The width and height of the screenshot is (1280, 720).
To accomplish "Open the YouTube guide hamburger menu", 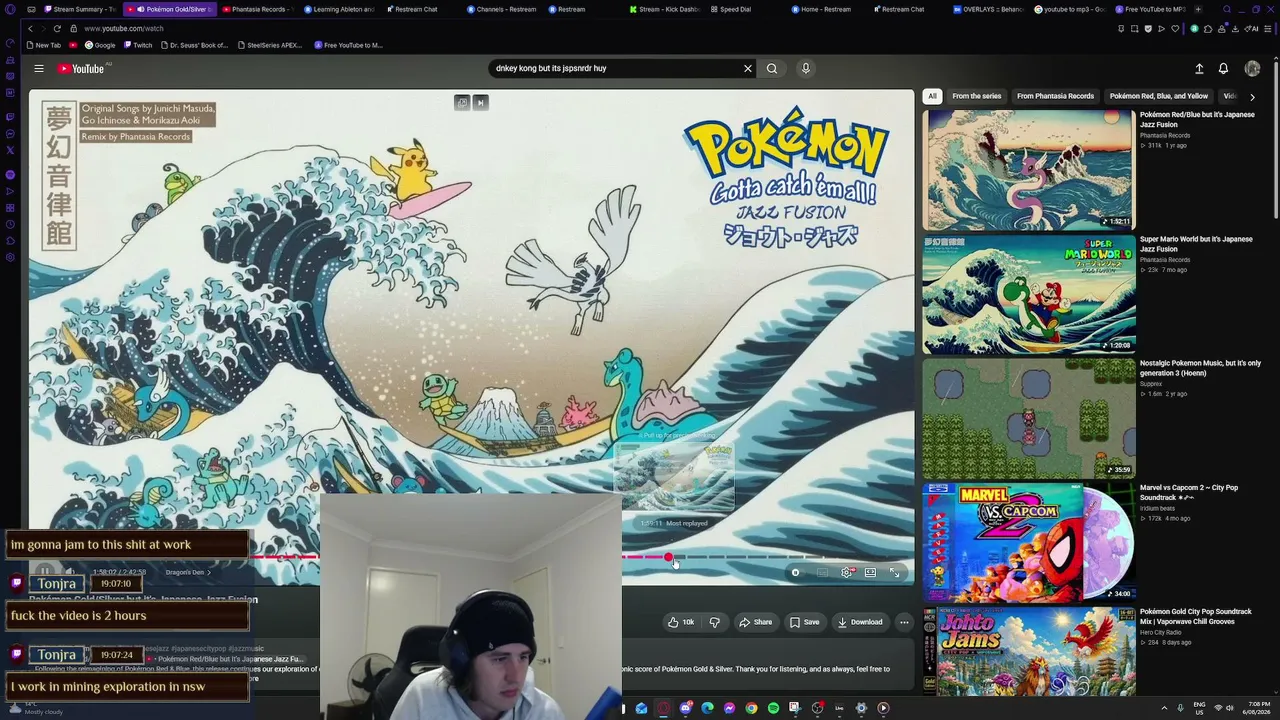I will pos(39,69).
